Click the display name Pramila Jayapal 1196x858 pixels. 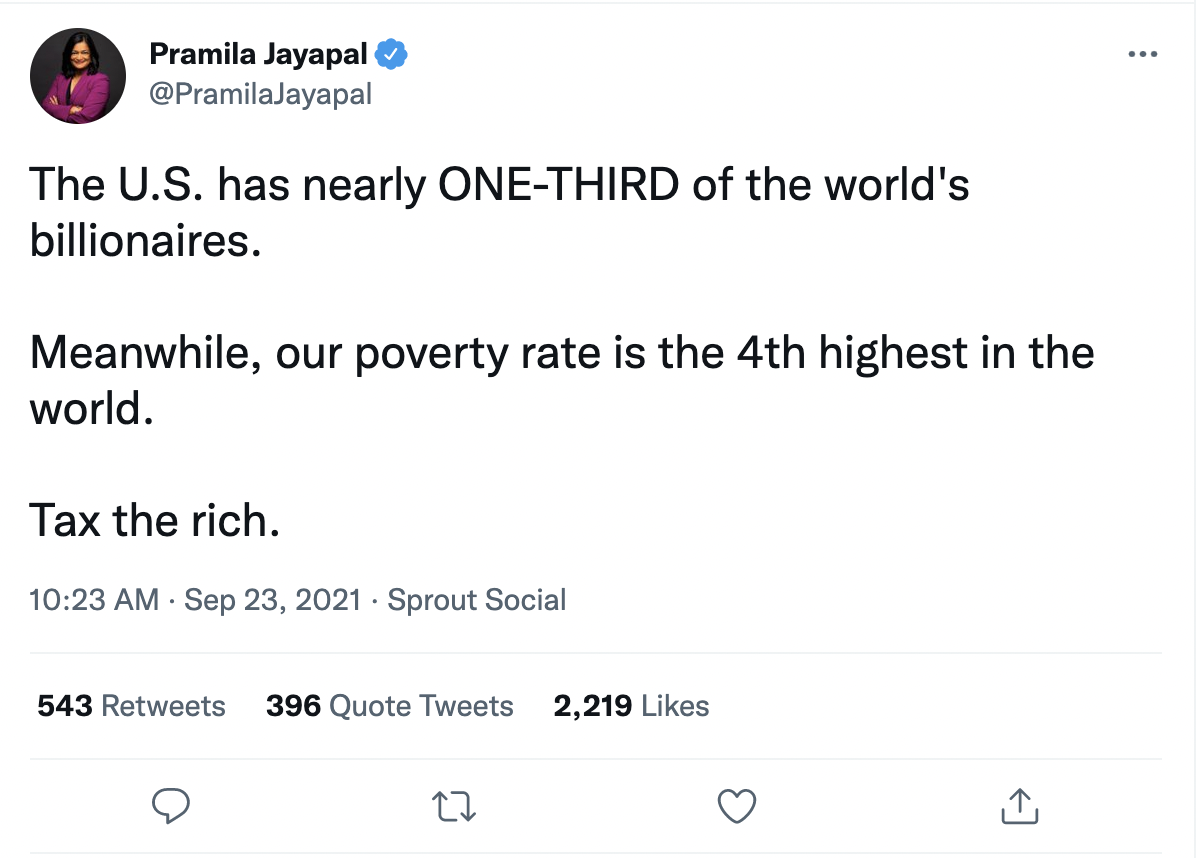click(x=259, y=55)
